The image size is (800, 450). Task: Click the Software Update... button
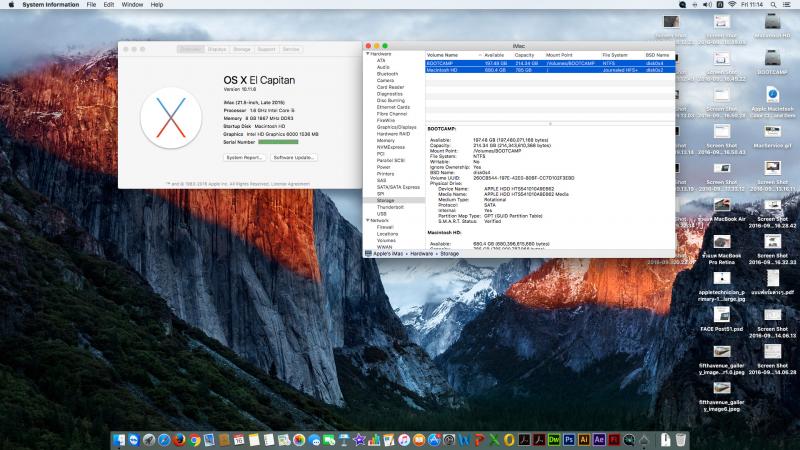tap(293, 158)
